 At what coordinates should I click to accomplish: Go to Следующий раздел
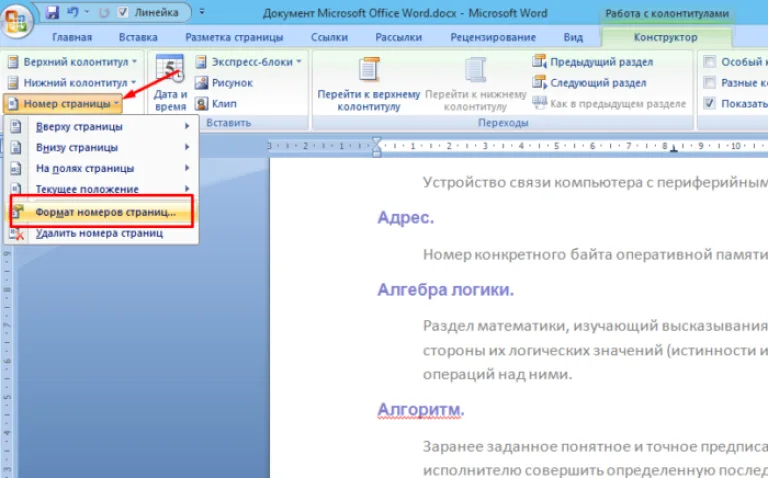click(598, 83)
